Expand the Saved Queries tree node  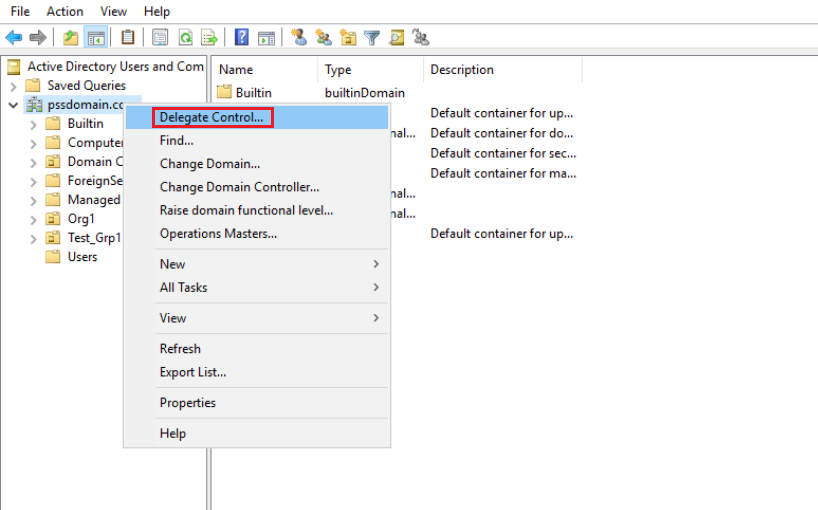14,86
